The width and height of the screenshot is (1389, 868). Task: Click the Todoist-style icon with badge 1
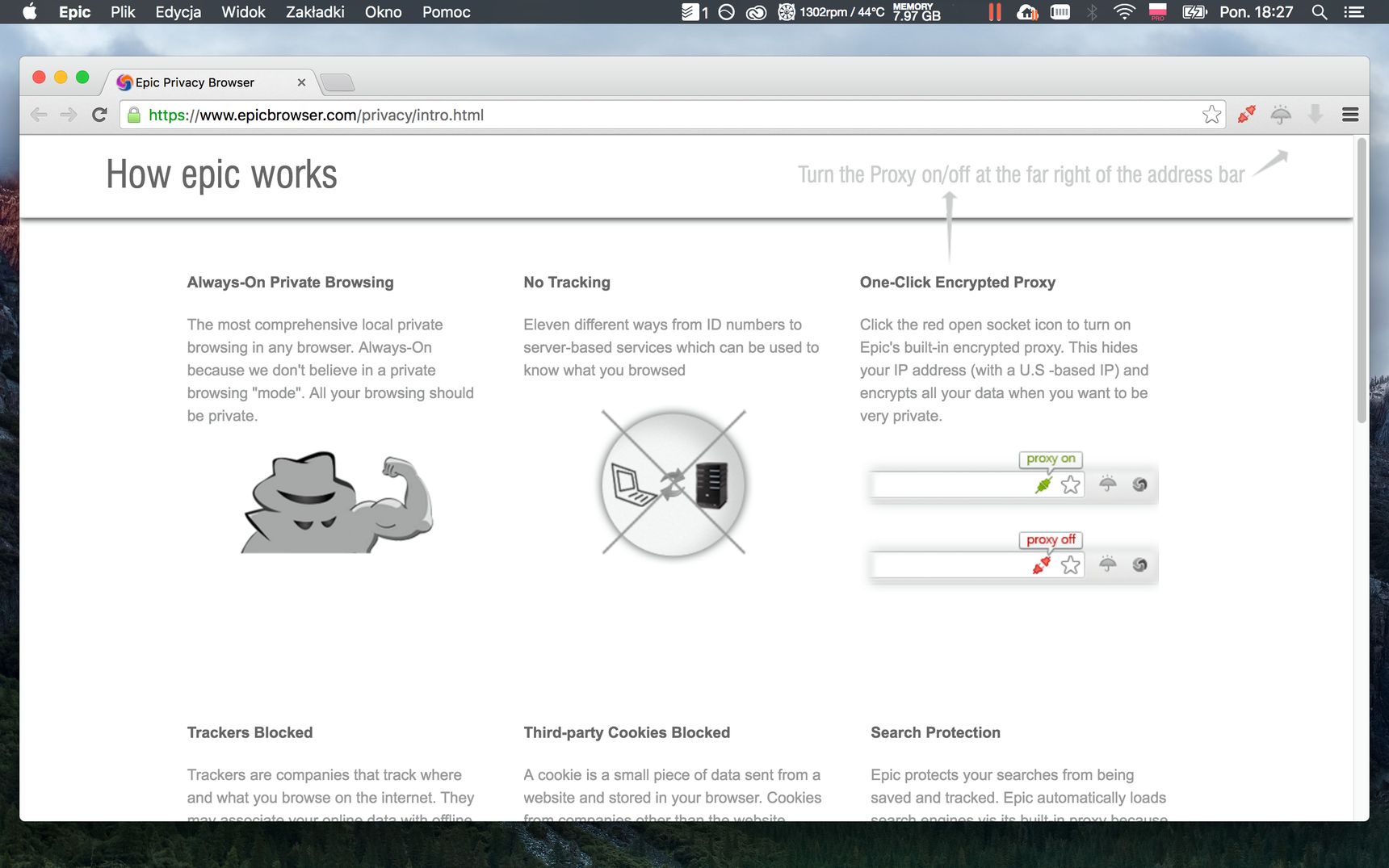pyautogui.click(x=694, y=12)
